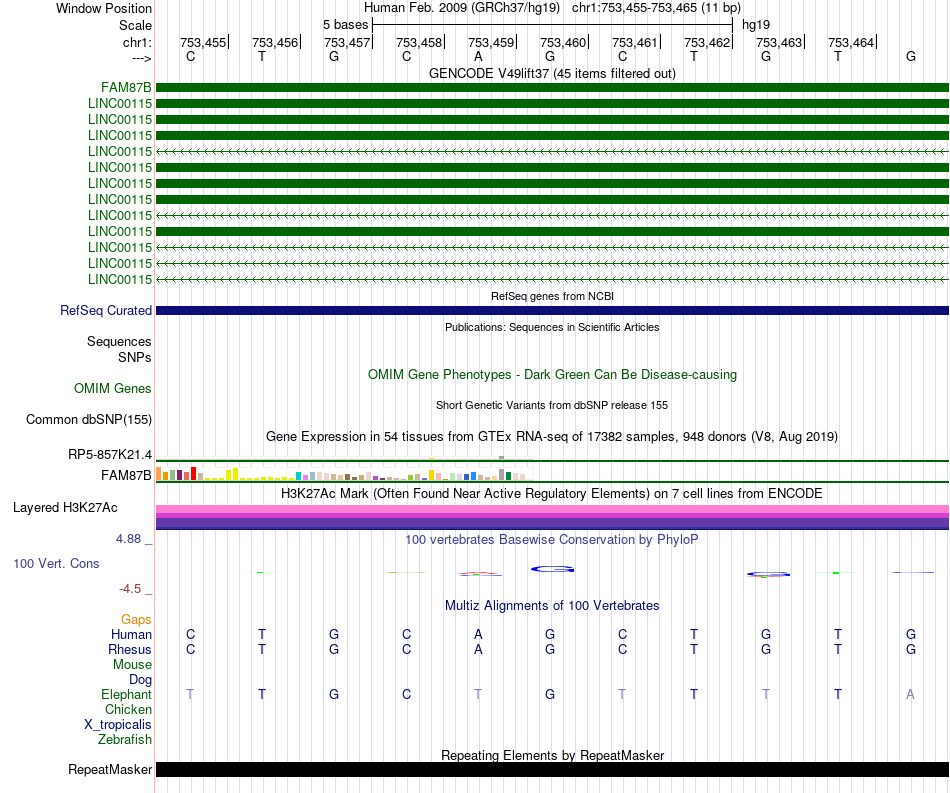Click the Sequences track label
Screen dimensions: 950x793
point(119,342)
